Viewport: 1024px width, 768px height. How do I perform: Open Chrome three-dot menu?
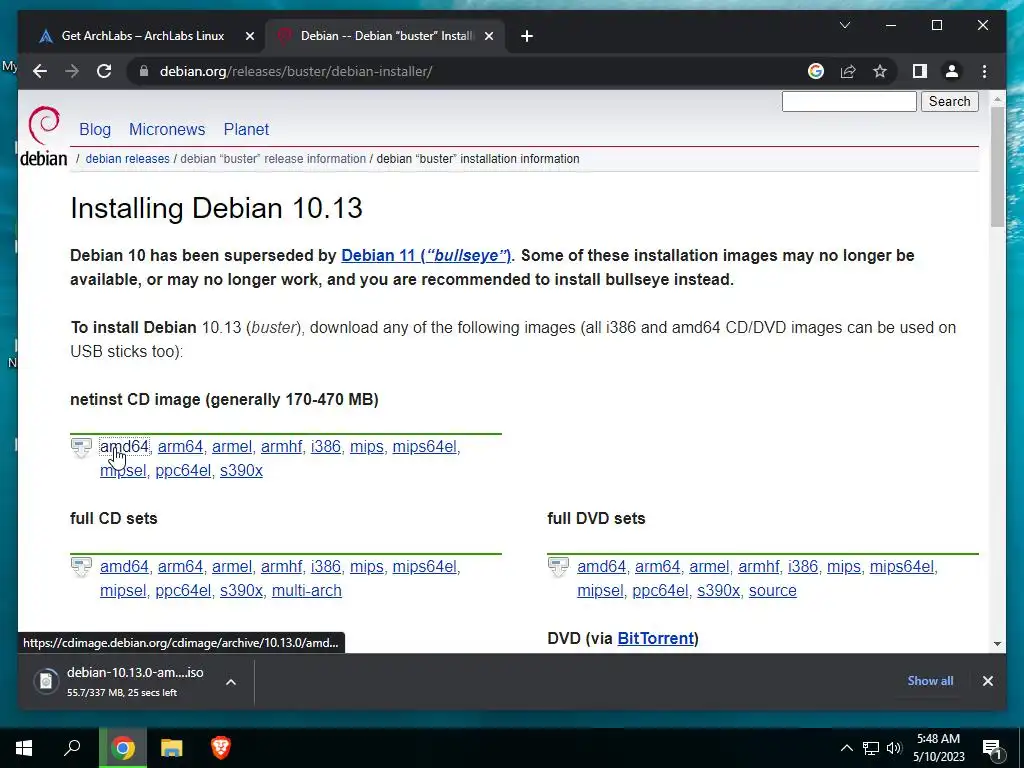(x=984, y=71)
